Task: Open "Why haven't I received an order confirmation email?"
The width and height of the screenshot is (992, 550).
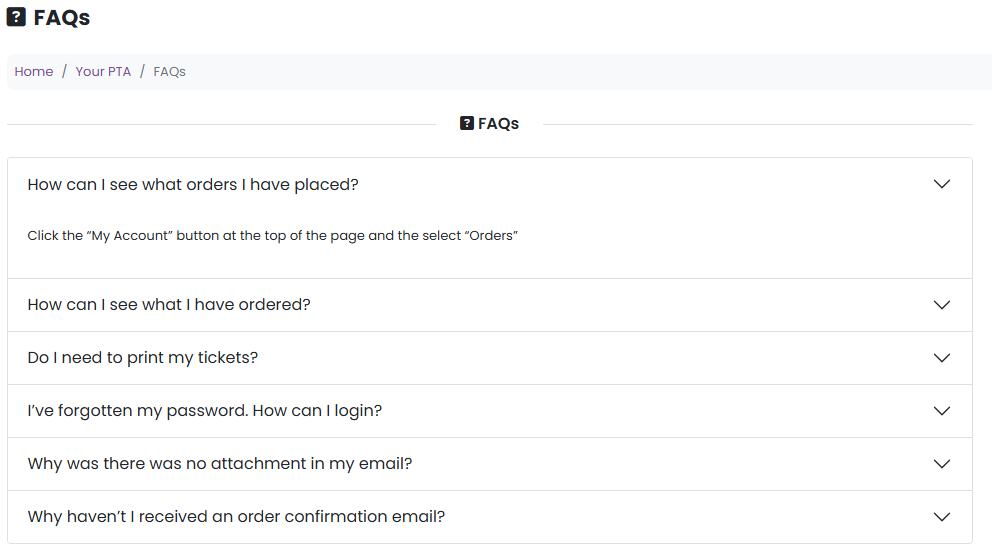Action: [x=236, y=517]
